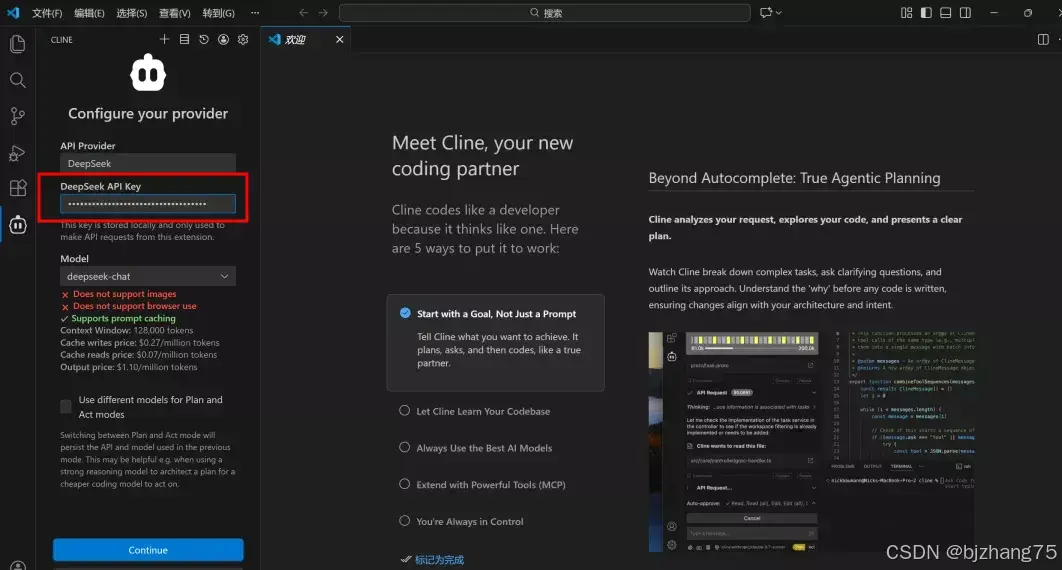Screen dimensions: 1062x570
Task: Open more editor actions at top right
Action: pos(1059,39)
